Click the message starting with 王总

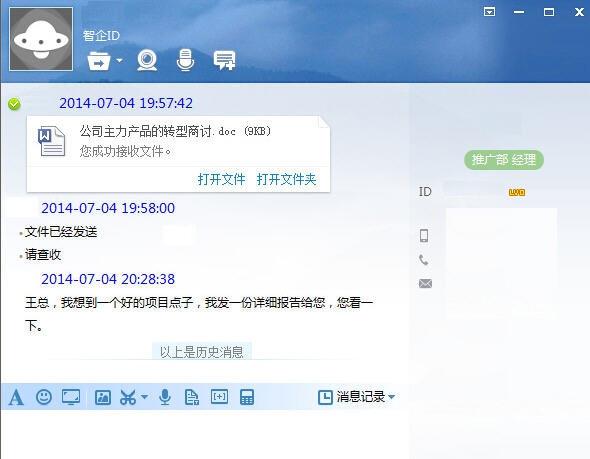pyautogui.click(x=199, y=314)
